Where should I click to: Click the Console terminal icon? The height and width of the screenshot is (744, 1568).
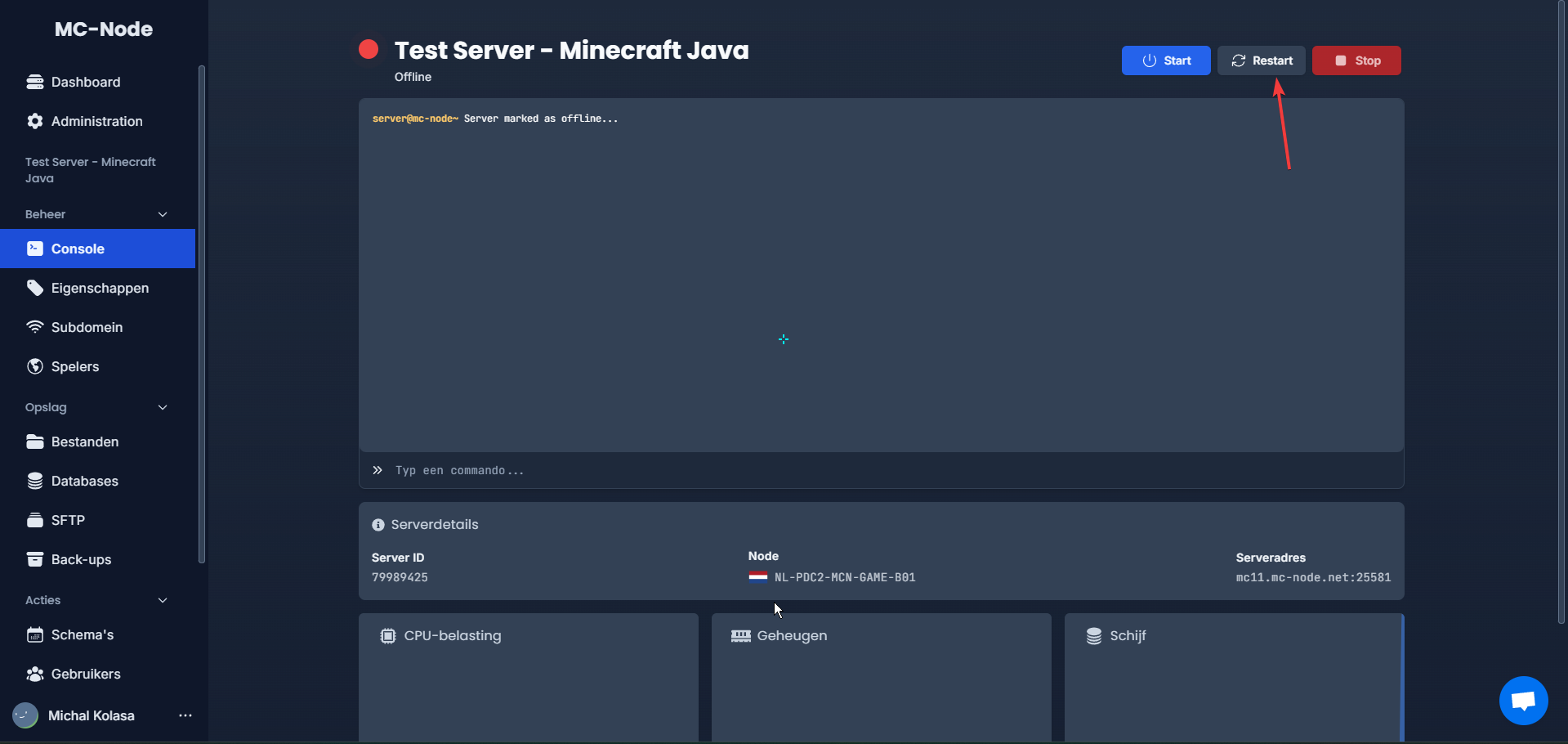click(35, 249)
